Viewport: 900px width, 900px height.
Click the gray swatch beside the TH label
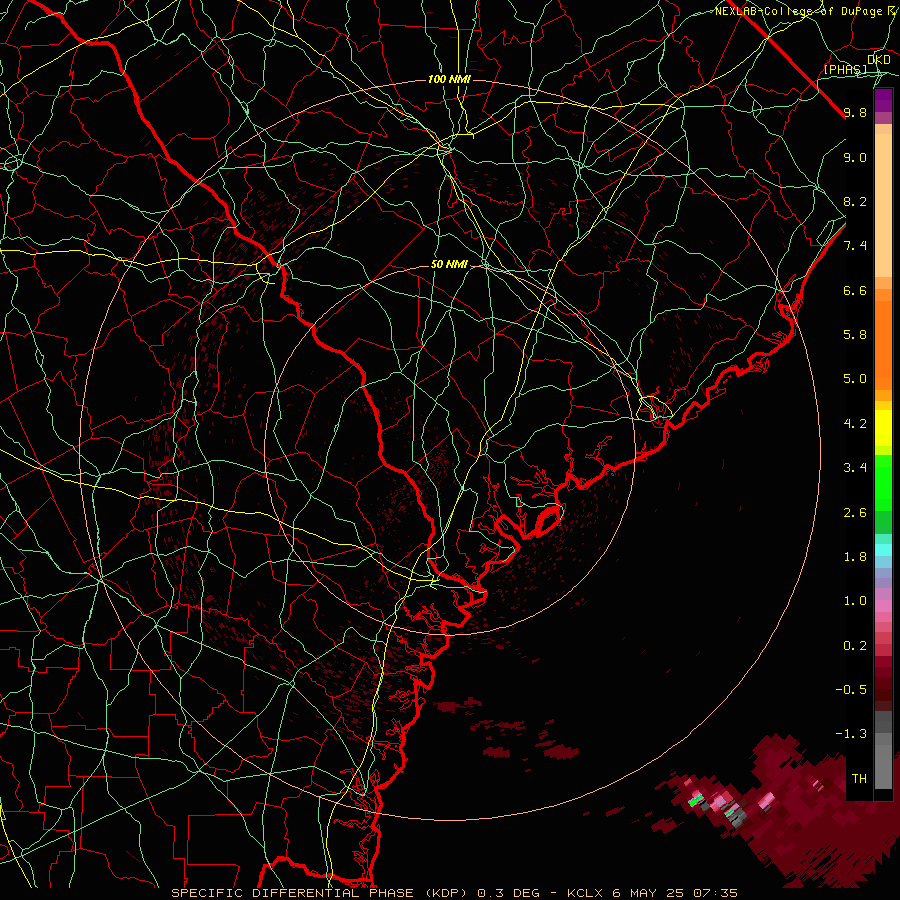click(x=883, y=766)
